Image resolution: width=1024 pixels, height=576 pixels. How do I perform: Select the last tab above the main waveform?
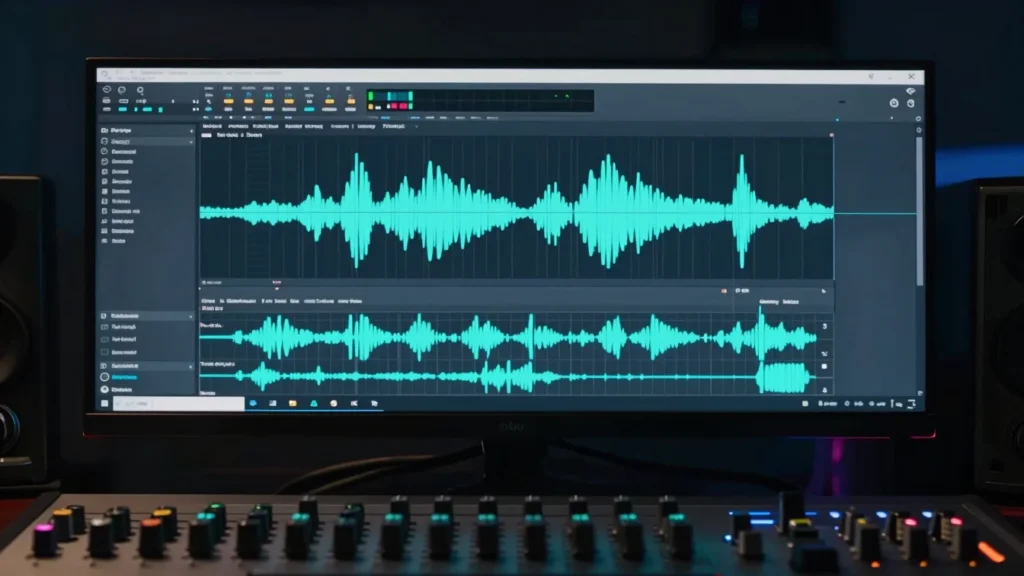[x=393, y=126]
